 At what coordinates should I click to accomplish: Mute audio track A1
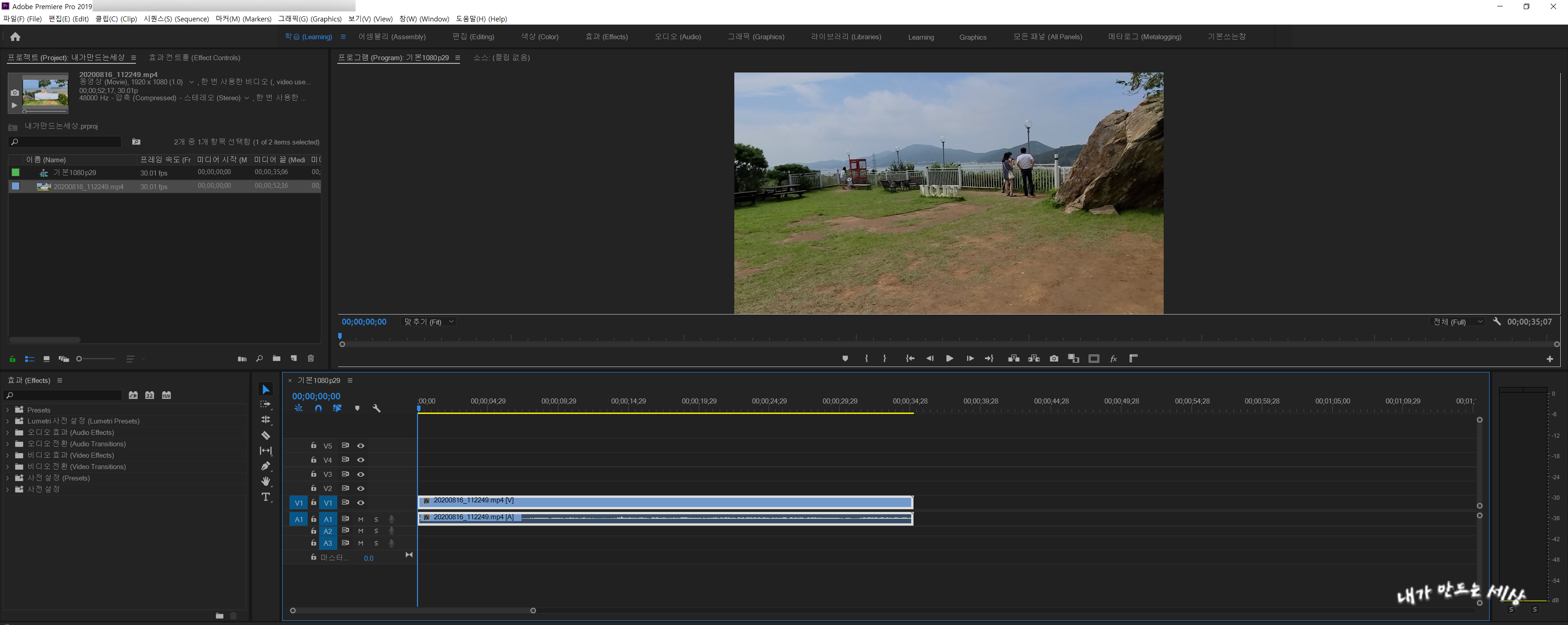click(361, 519)
